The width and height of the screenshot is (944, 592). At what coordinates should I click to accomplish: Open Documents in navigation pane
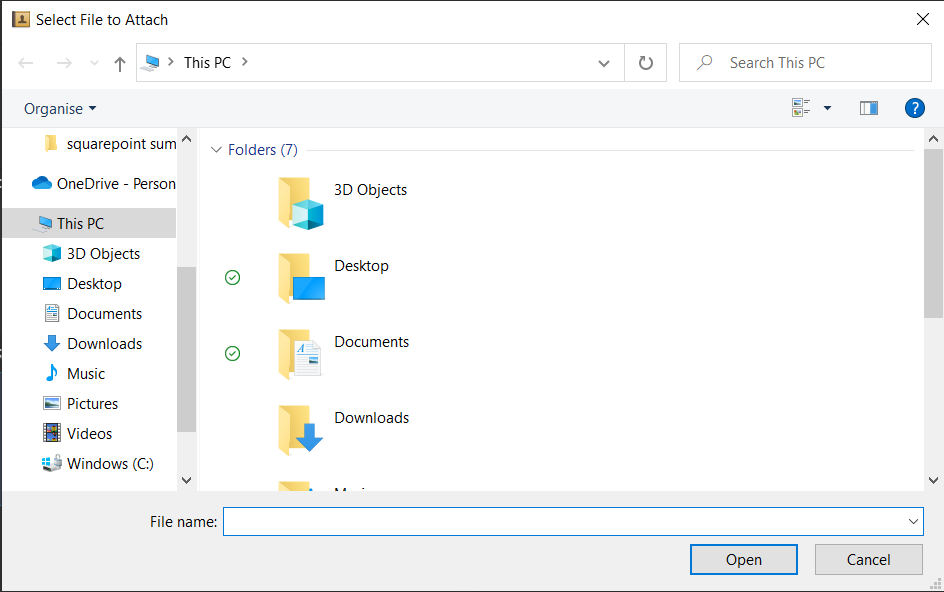93,314
